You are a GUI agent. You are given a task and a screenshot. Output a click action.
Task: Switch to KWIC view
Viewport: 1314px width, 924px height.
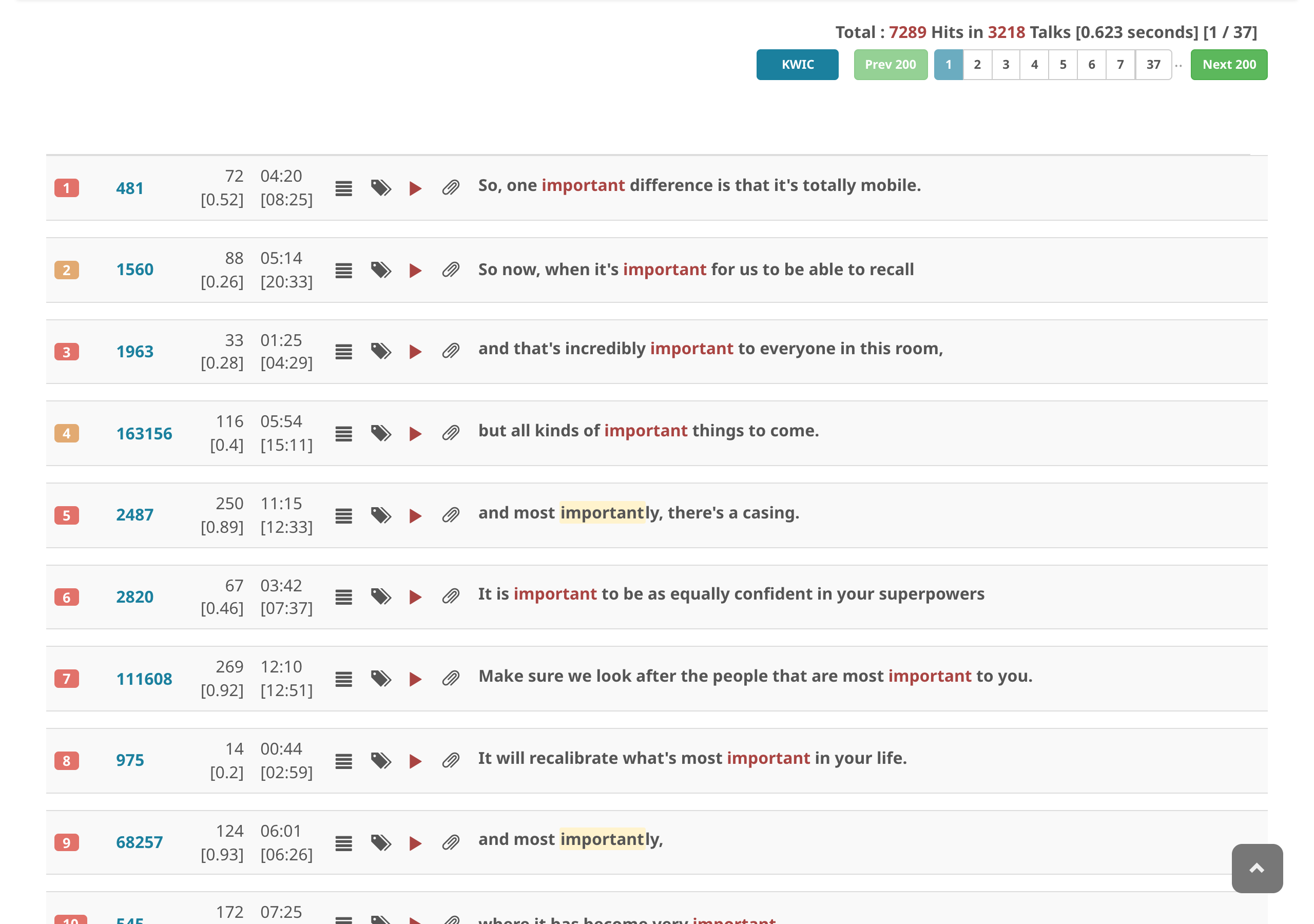click(x=797, y=65)
